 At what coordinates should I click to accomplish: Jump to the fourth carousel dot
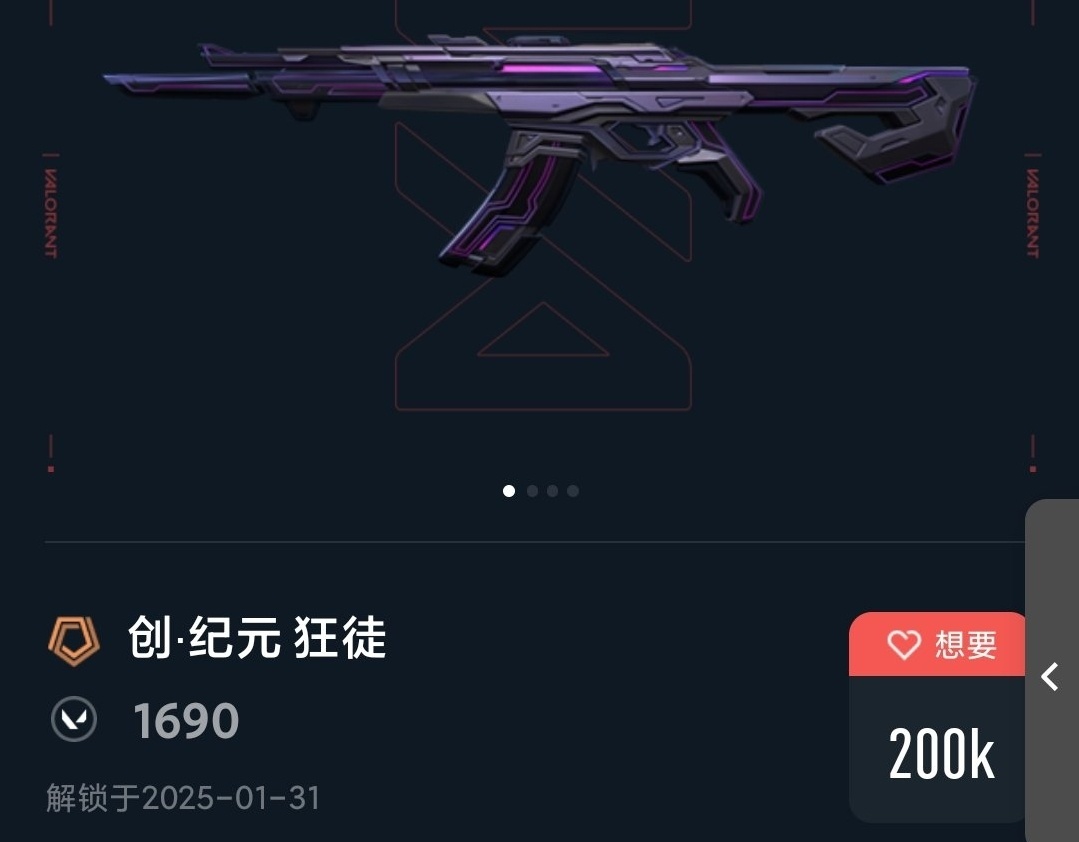[573, 490]
